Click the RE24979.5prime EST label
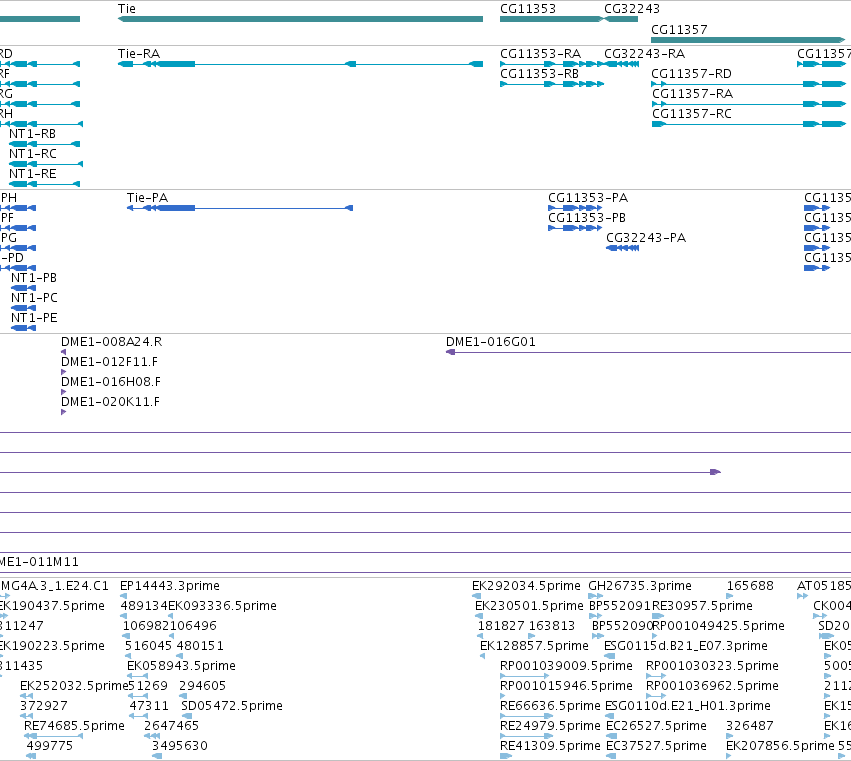Viewport: 851px width, 761px height. 550,726
